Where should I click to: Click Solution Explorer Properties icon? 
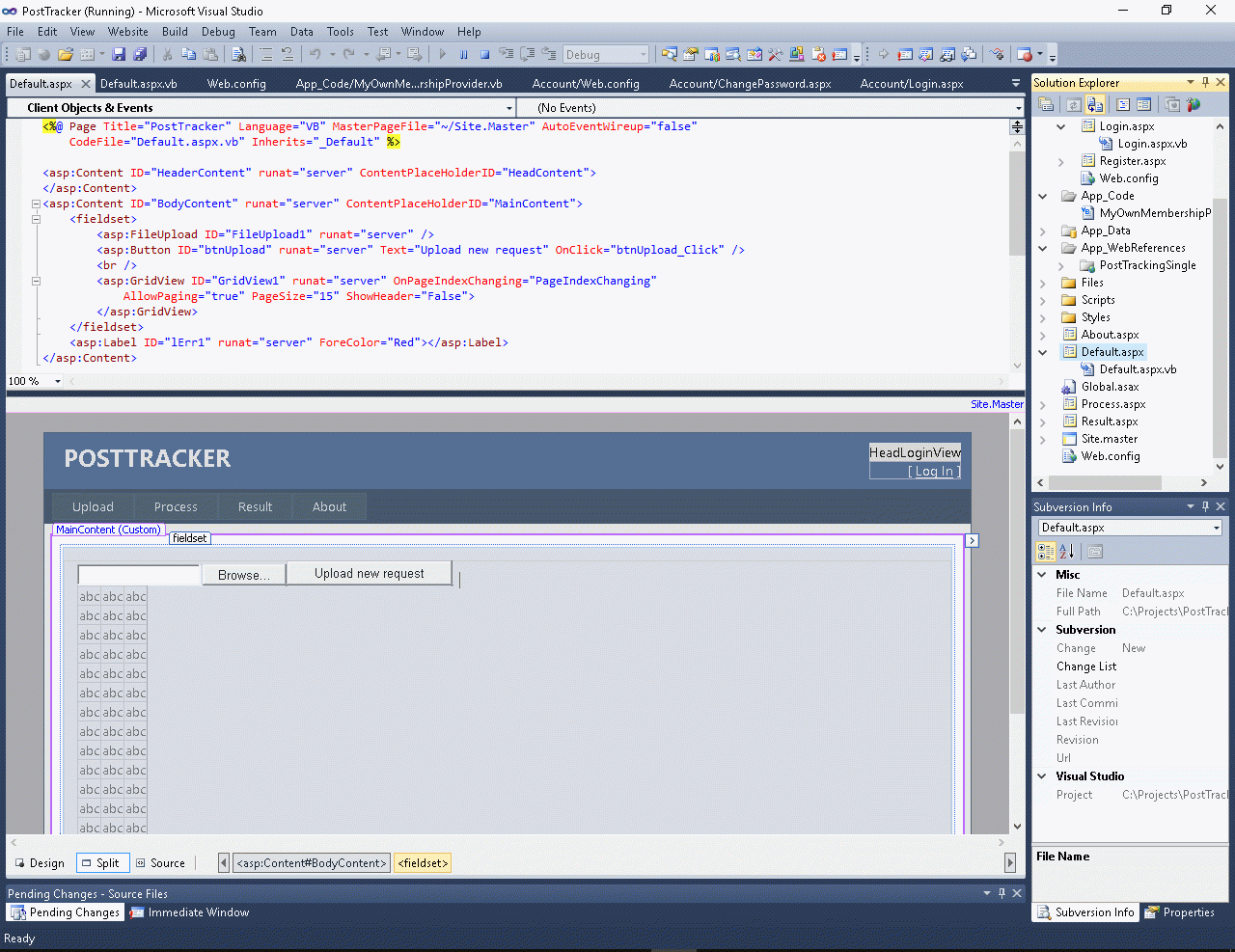click(x=1046, y=104)
